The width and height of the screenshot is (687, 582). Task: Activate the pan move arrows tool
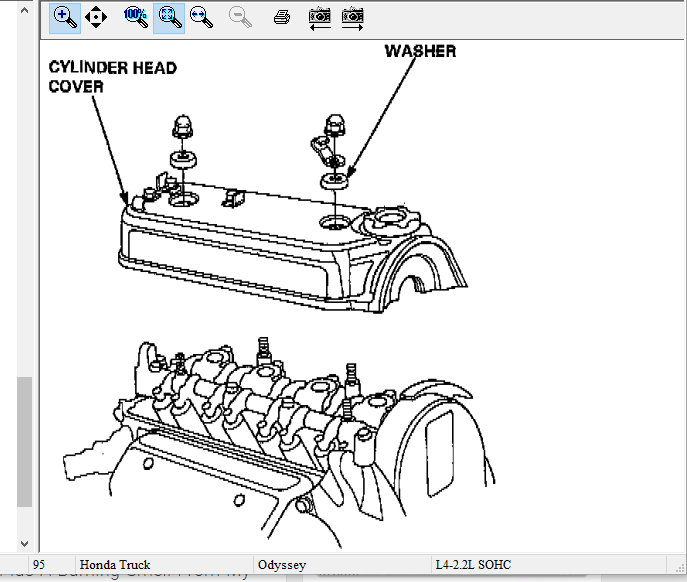click(96, 18)
